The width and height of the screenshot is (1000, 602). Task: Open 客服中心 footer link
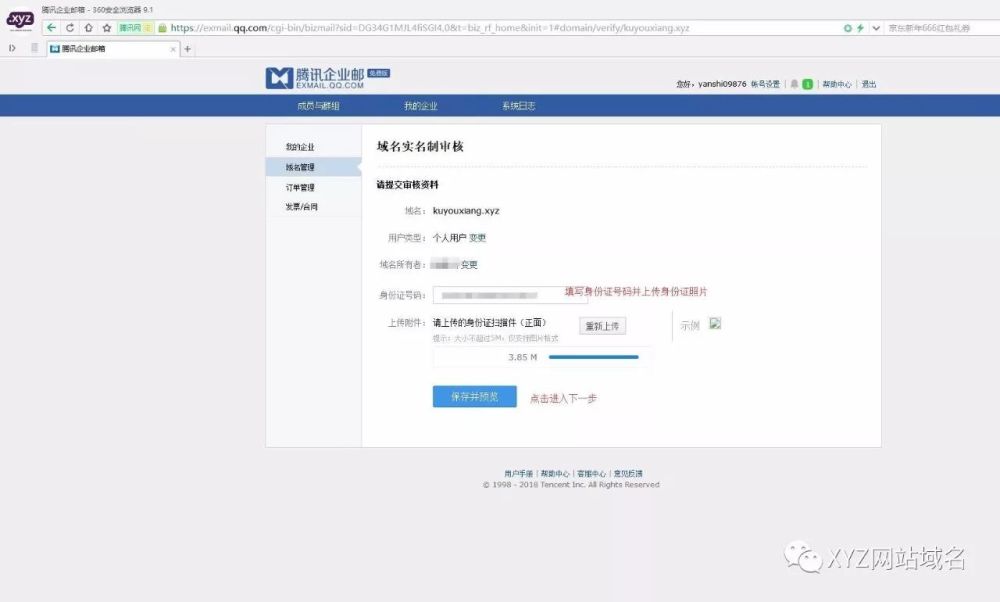tap(591, 474)
